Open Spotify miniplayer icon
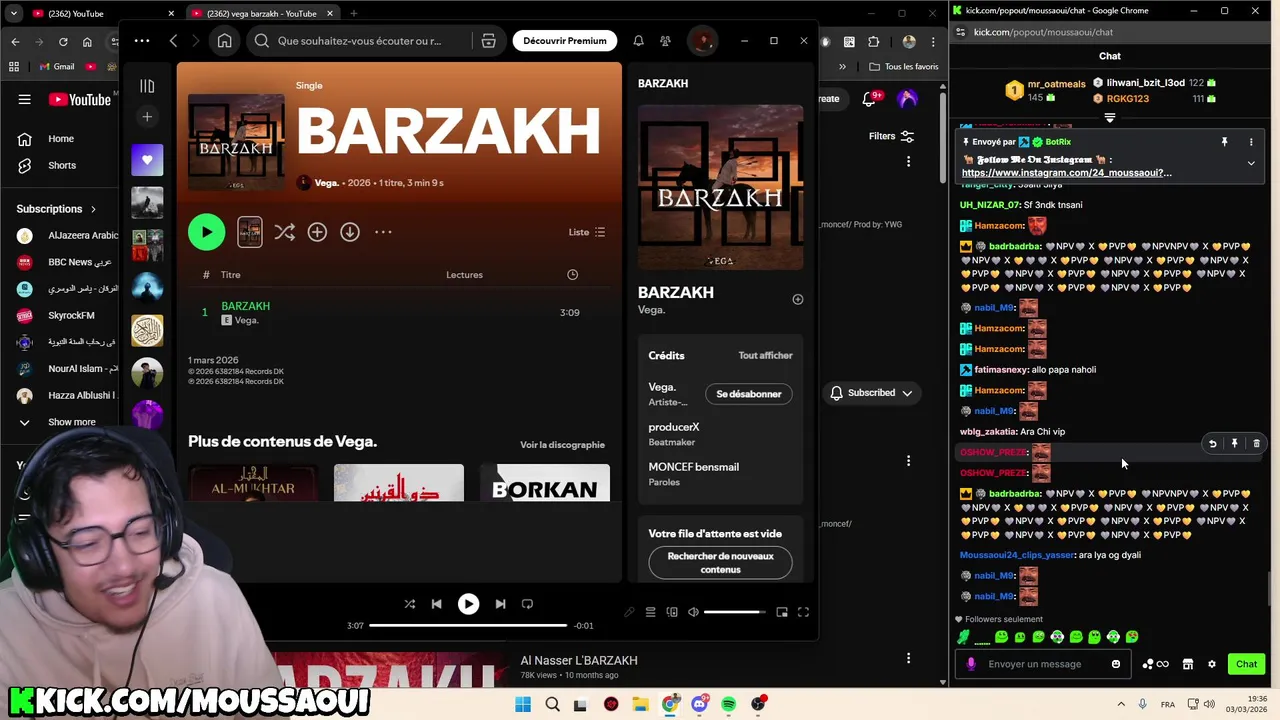 tap(782, 612)
